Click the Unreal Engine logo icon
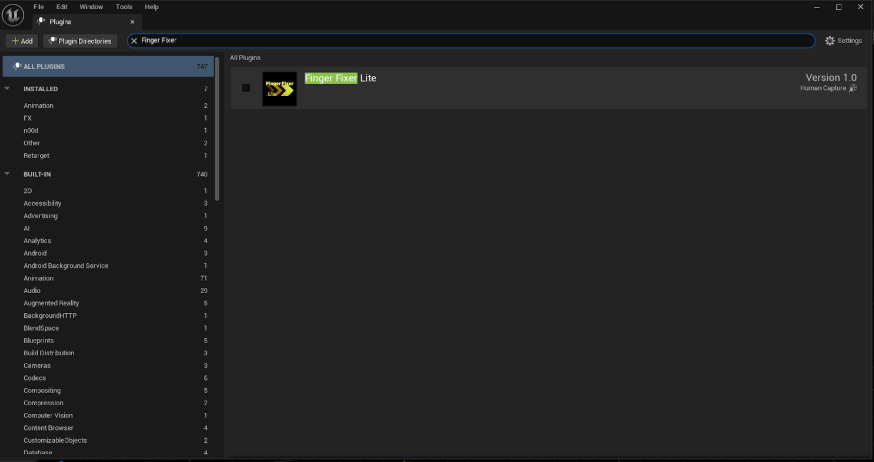 [x=13, y=15]
